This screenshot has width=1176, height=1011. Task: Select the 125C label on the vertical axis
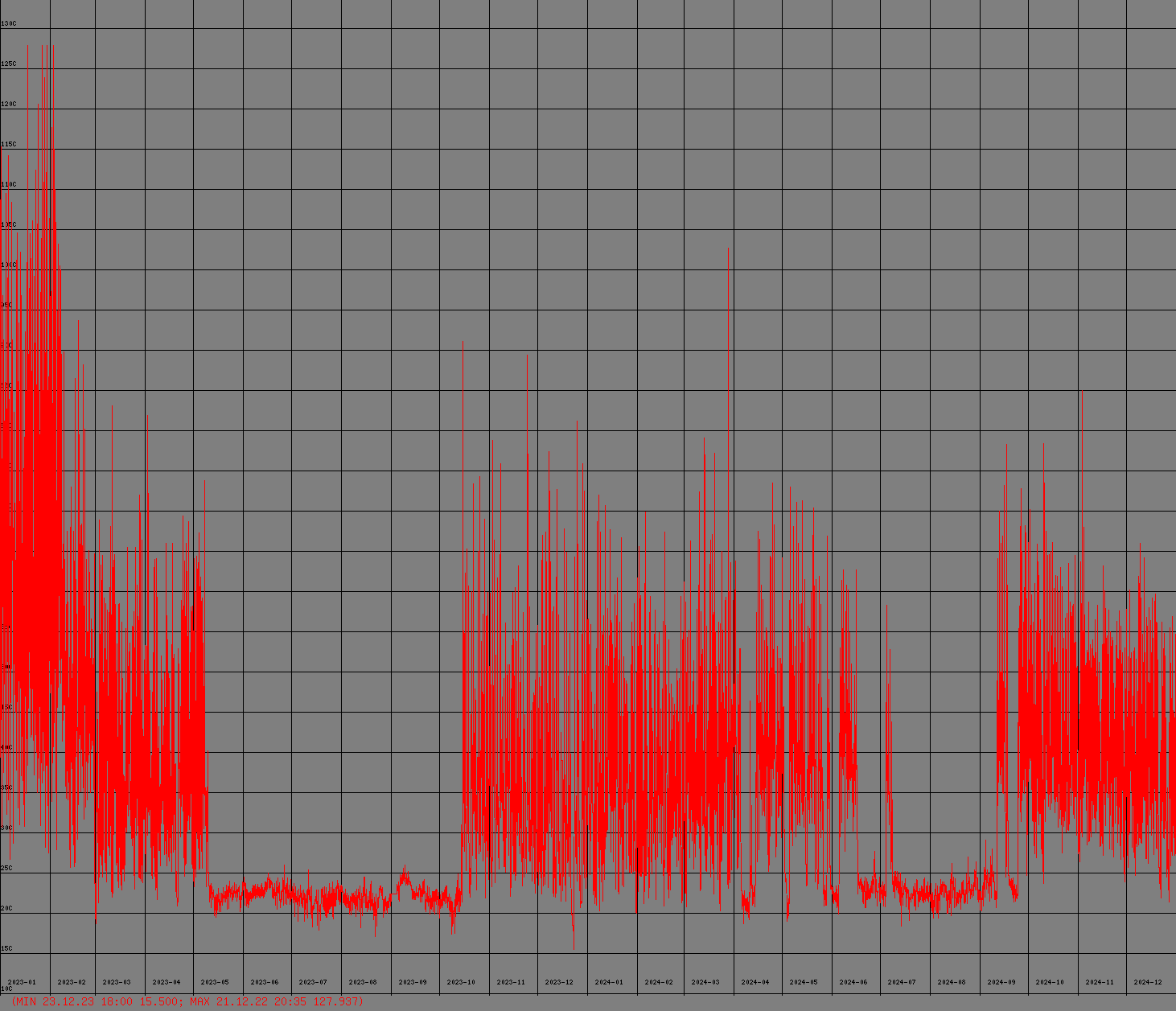click(8, 64)
